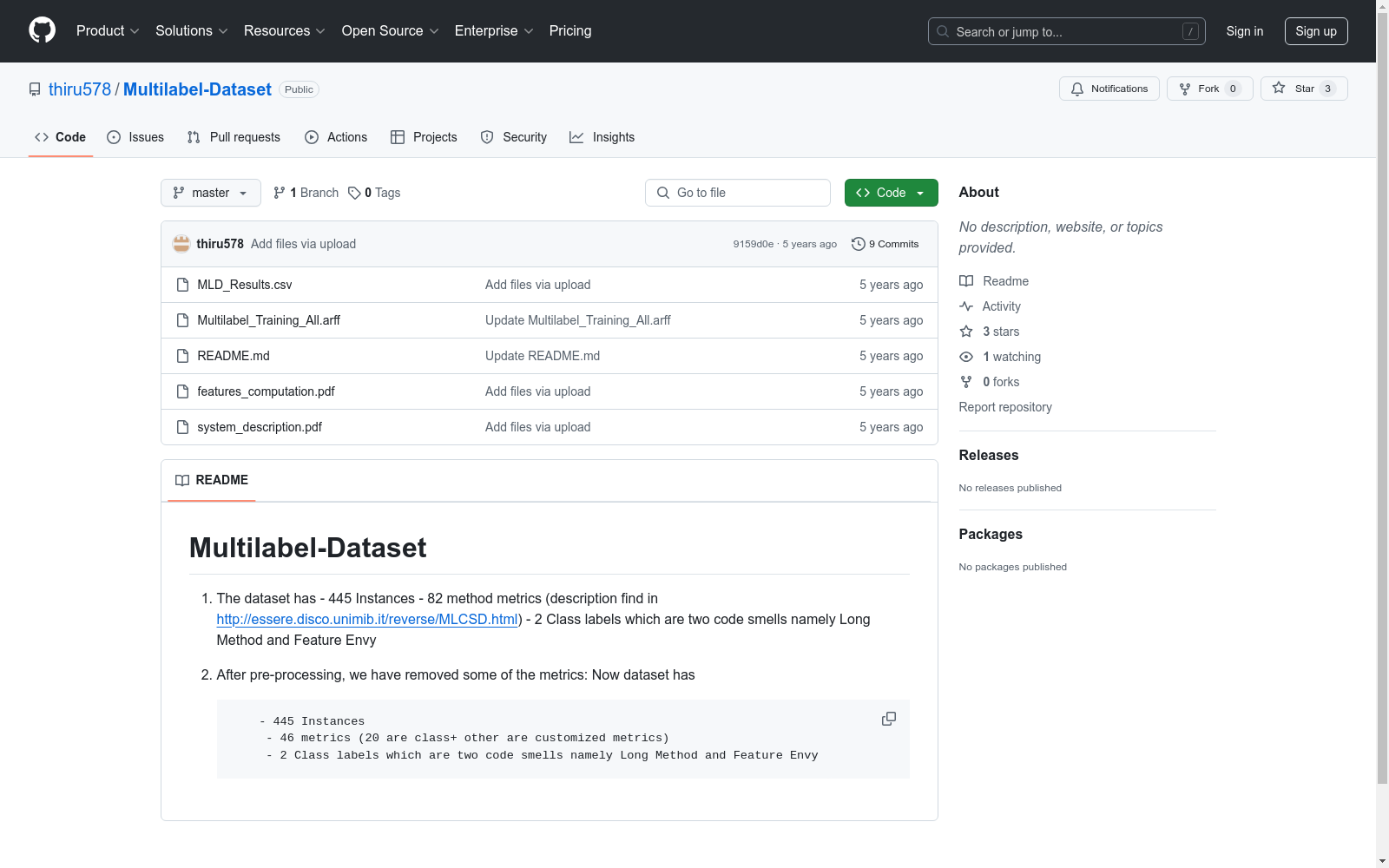Open the thiru578 user profile link

[x=80, y=89]
